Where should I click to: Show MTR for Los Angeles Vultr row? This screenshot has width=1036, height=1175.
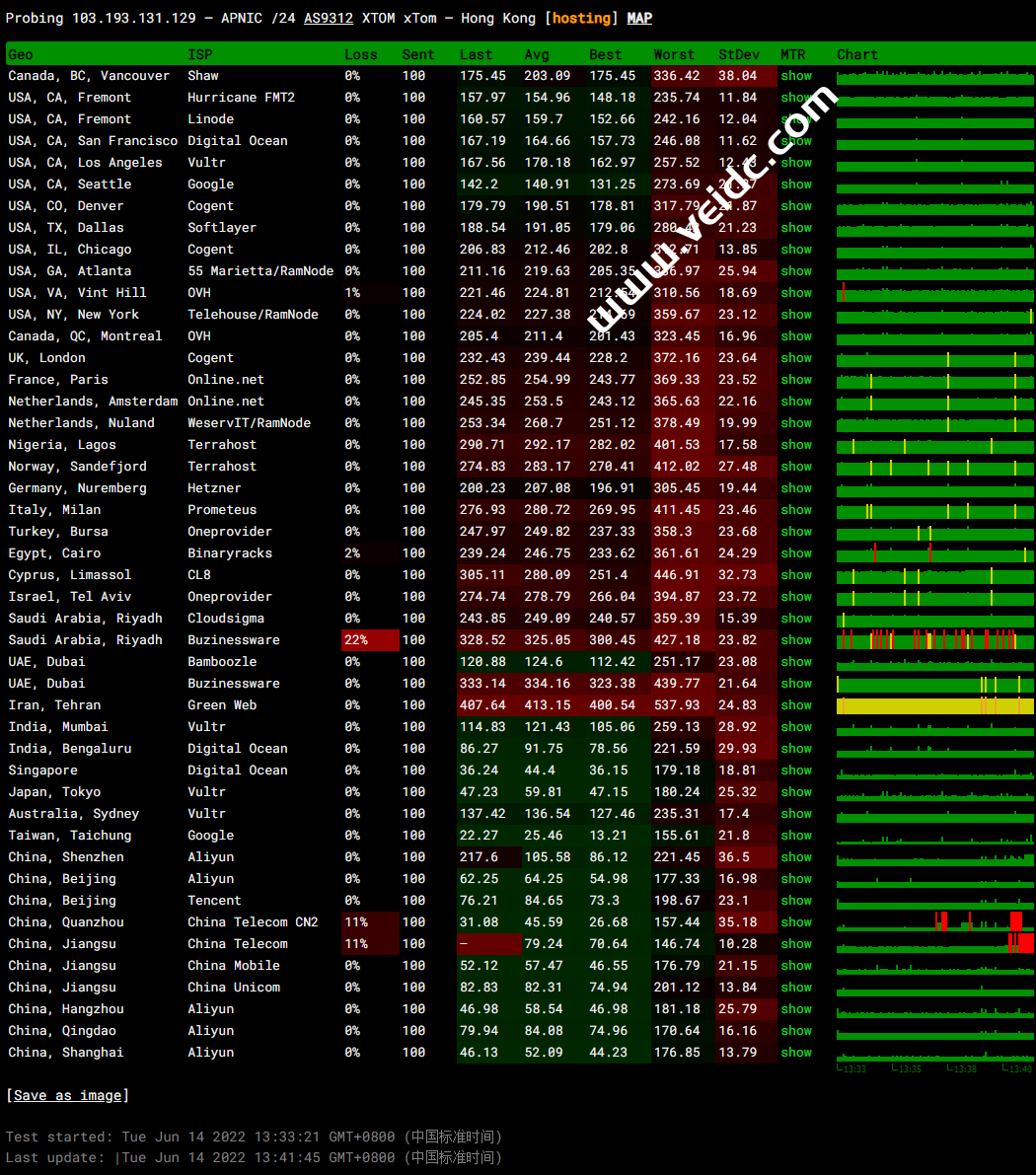(x=796, y=163)
